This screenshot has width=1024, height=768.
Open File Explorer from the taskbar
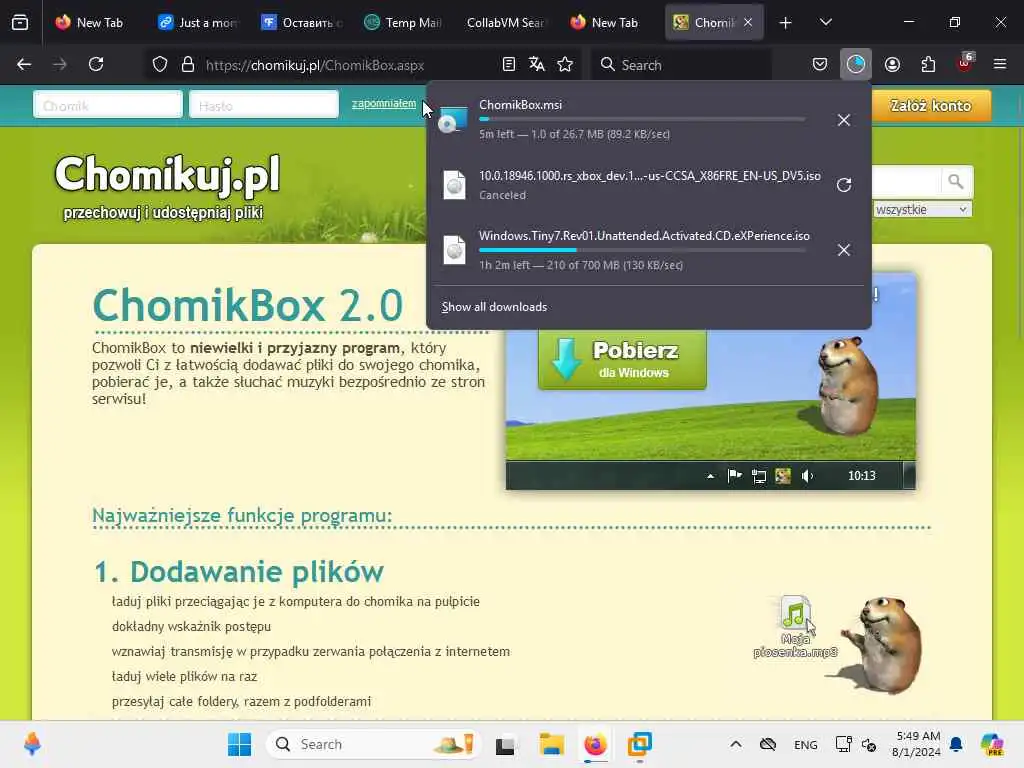[551, 744]
